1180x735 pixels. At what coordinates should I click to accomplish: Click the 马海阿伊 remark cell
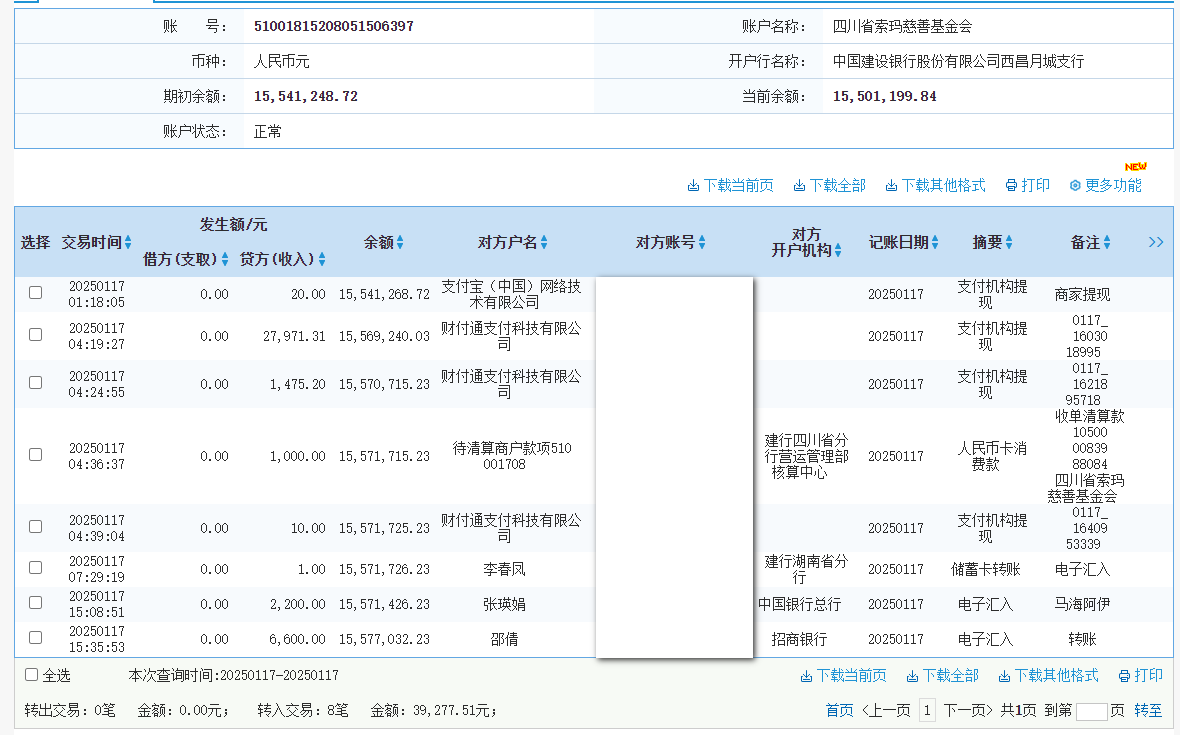click(1082, 604)
